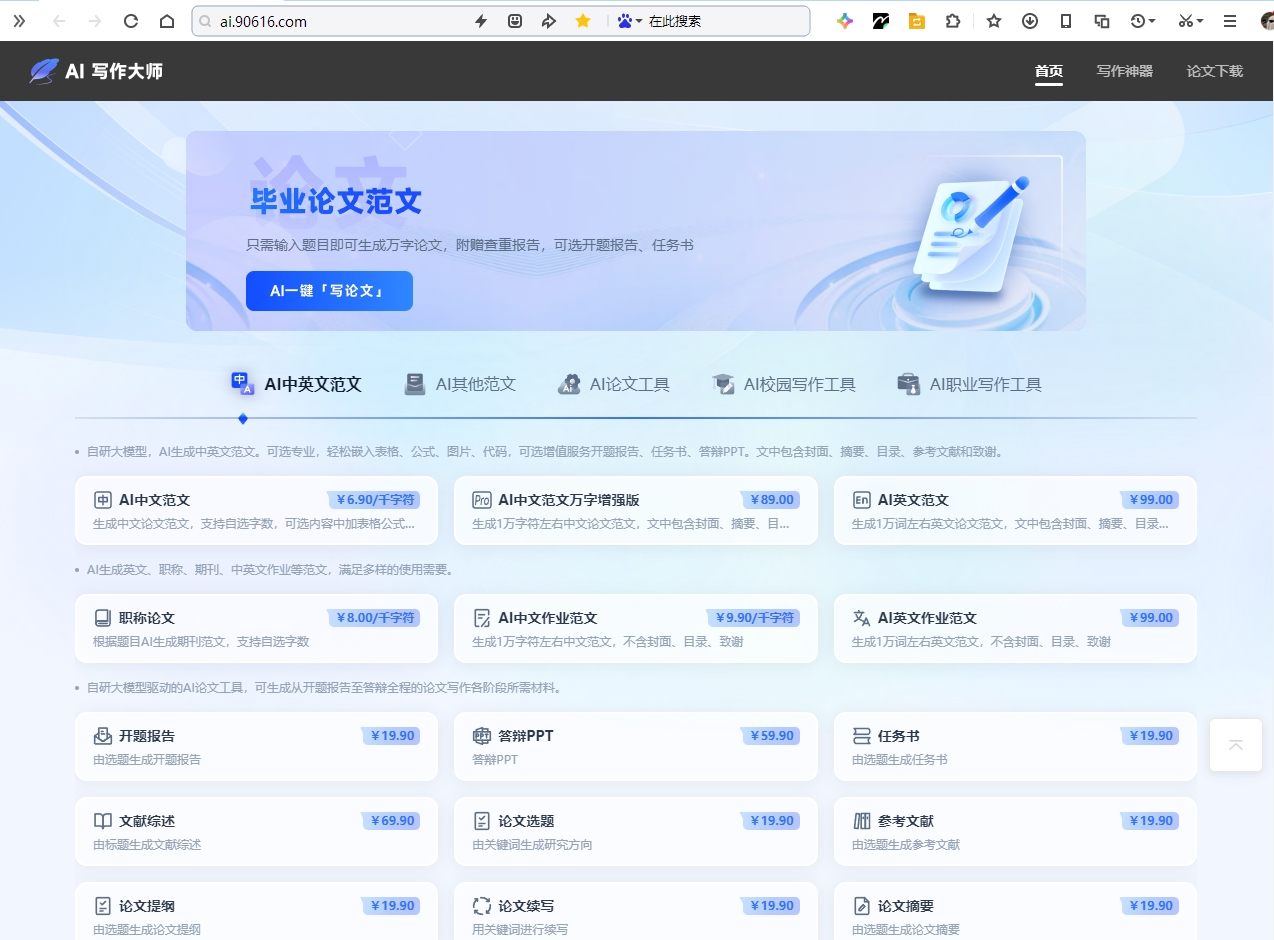Click the lightning bolt icon in address bar

click(x=481, y=21)
